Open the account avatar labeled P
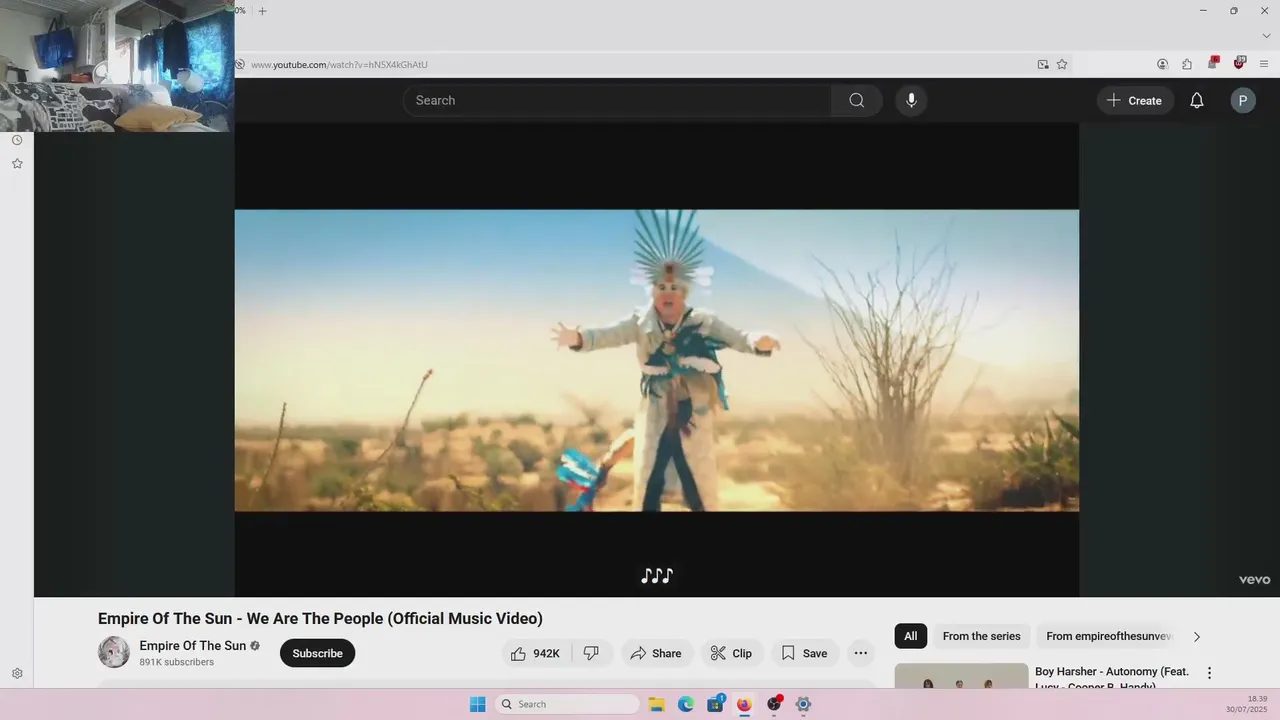The height and width of the screenshot is (720, 1280). 1243,100
